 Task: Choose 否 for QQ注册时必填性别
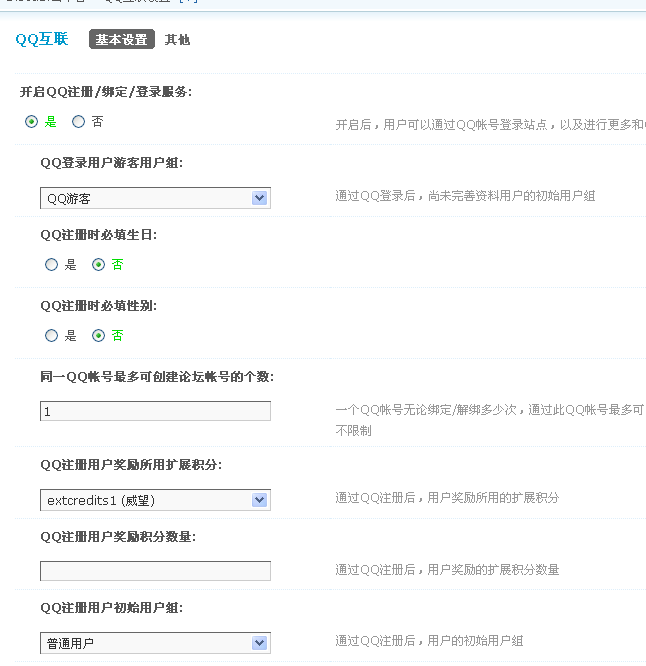98,336
